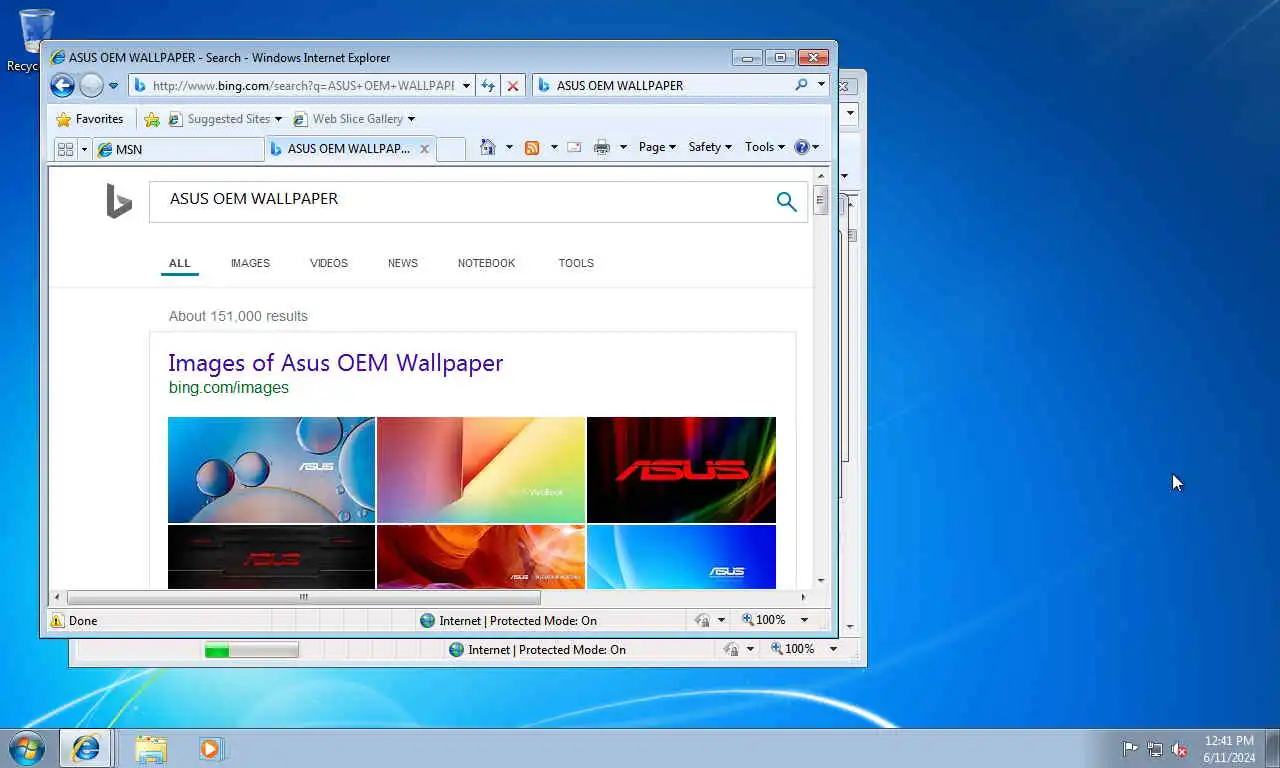Click the Refresh page icon
Viewport: 1280px width, 768px height.
488,86
